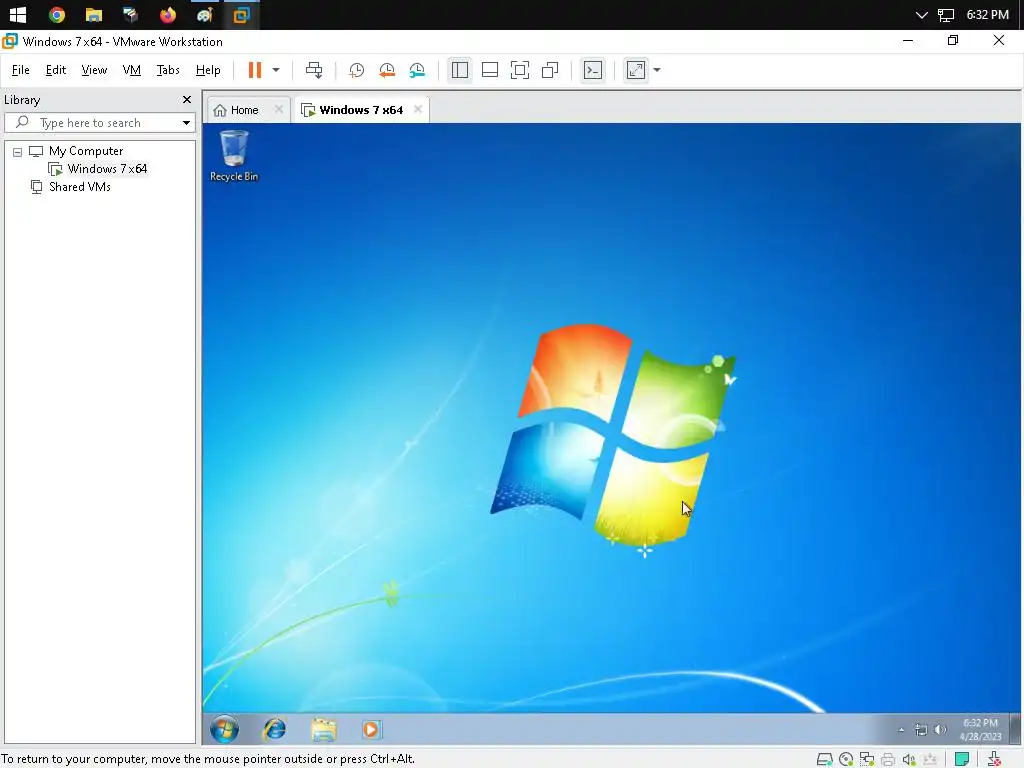
Task: Open Windows Explorer in the guest taskbar
Action: pyautogui.click(x=323, y=729)
